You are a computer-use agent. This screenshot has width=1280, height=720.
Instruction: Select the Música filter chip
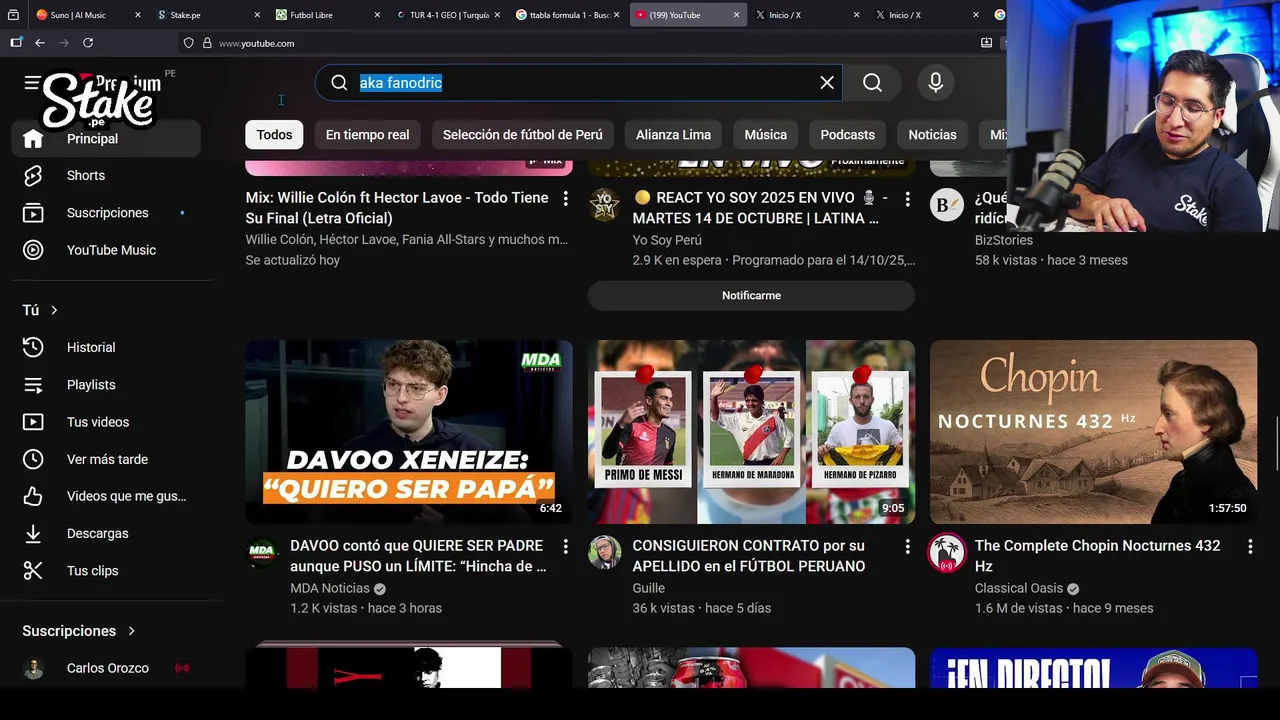pos(766,134)
